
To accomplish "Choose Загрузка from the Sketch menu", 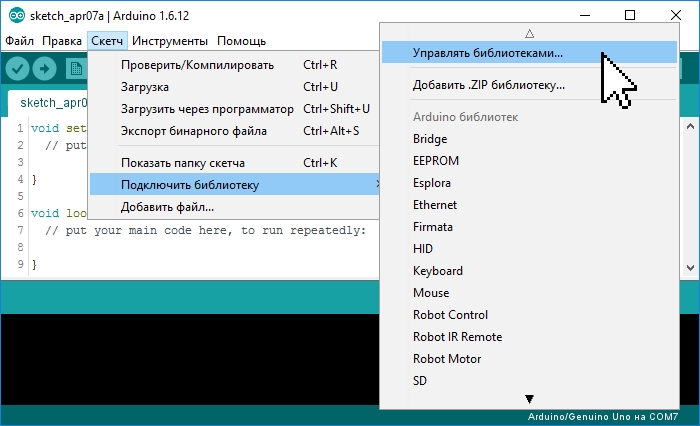I will click(x=234, y=87).
